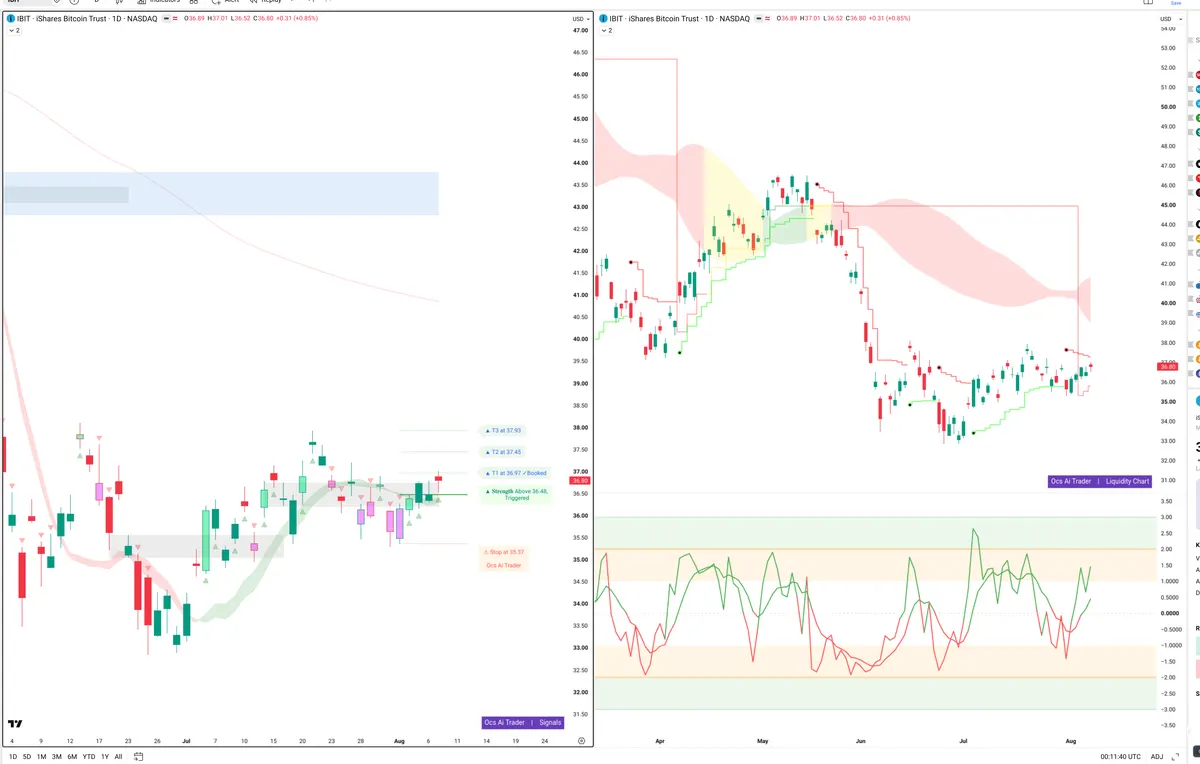Select the T2 at 37.45 target label
Image resolution: width=1200 pixels, height=764 pixels.
coord(503,452)
